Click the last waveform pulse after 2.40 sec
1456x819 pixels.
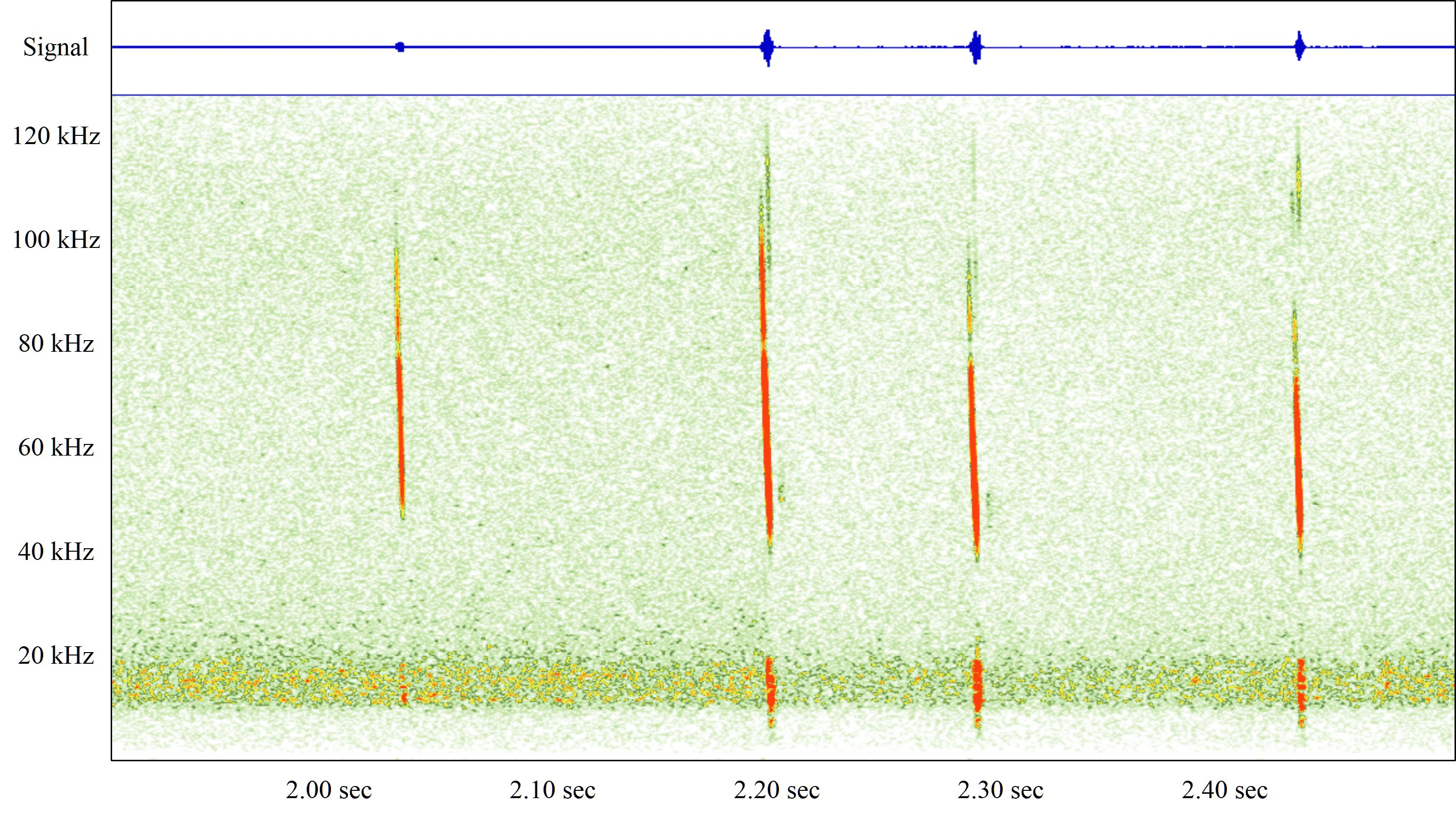pos(1299,47)
